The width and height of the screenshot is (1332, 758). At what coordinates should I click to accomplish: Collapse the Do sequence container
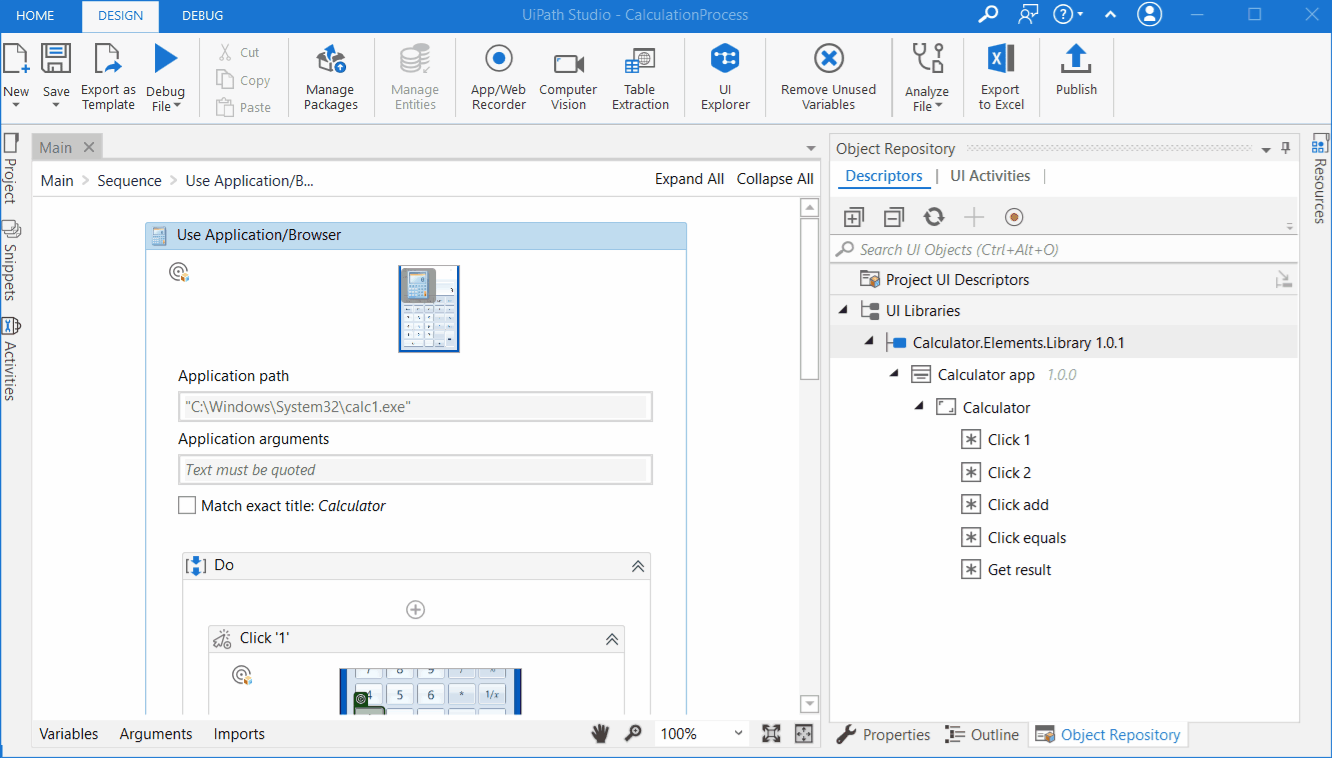[637, 566]
